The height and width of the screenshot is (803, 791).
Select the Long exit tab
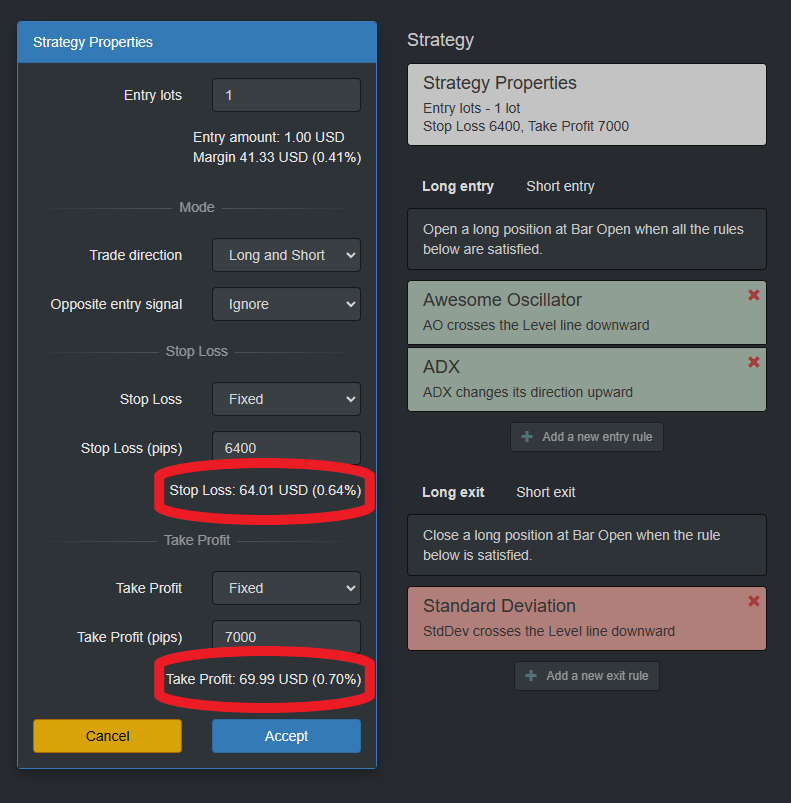point(453,492)
